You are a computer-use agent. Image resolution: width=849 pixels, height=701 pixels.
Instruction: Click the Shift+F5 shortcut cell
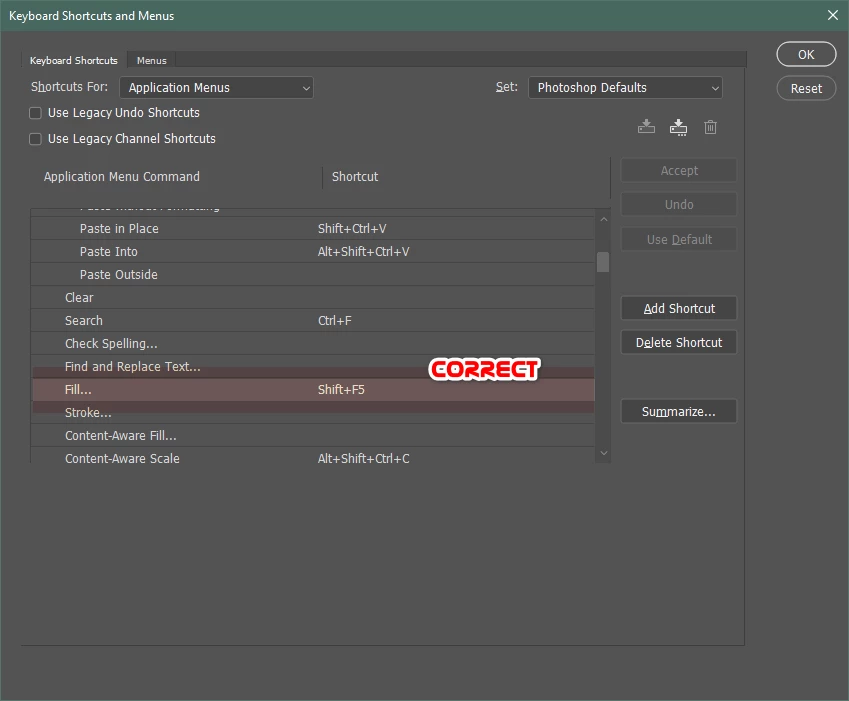point(341,390)
